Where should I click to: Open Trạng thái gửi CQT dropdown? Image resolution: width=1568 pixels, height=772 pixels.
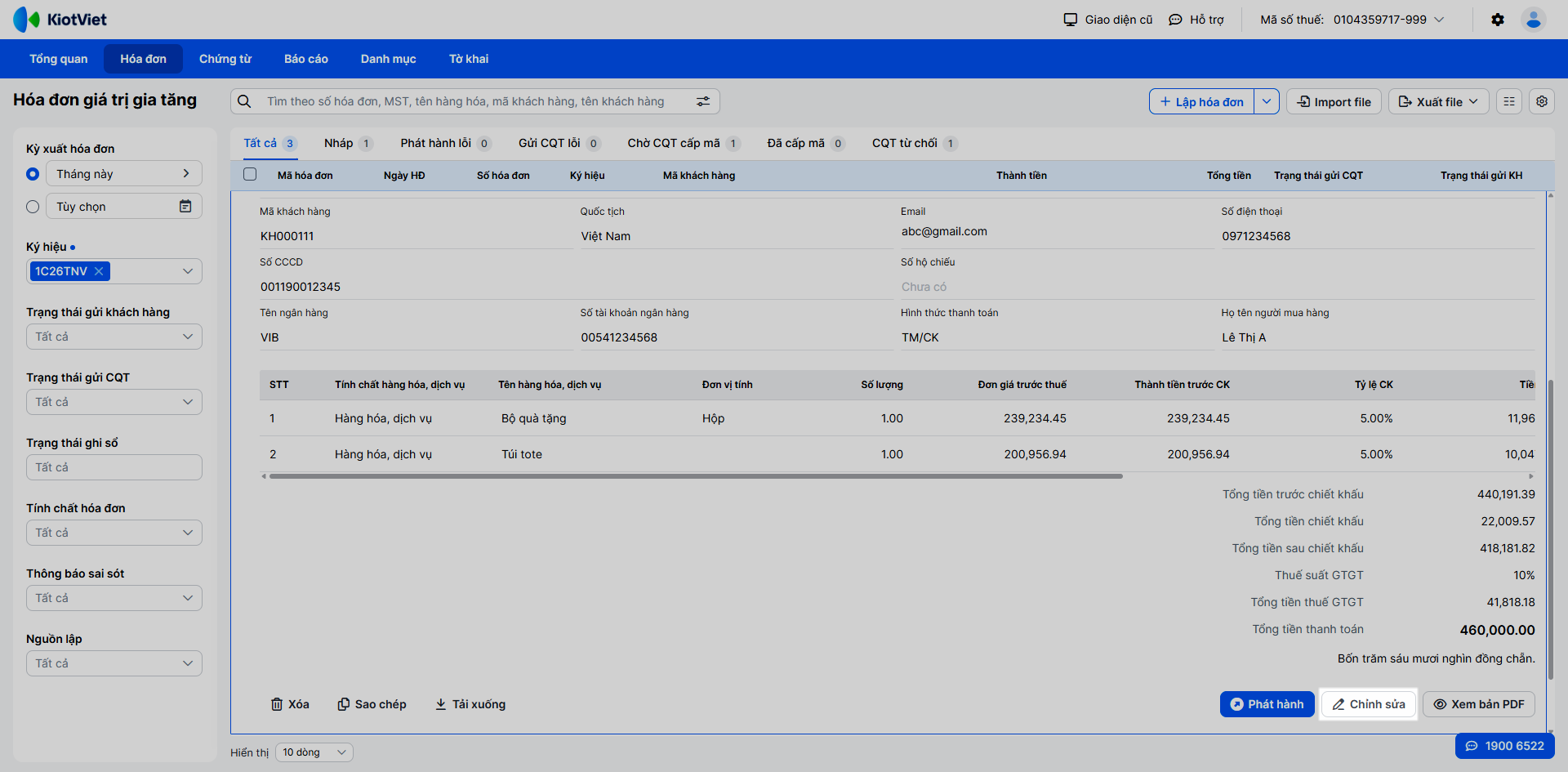[x=114, y=402]
